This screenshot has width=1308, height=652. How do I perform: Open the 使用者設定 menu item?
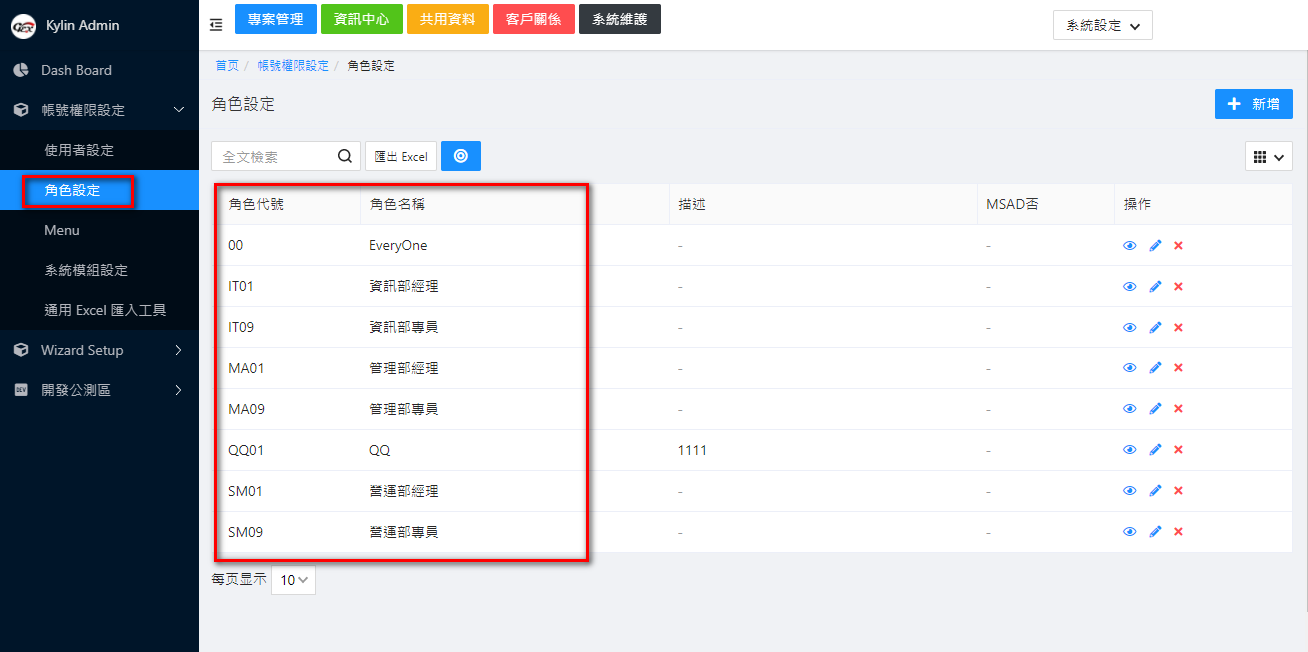point(80,150)
